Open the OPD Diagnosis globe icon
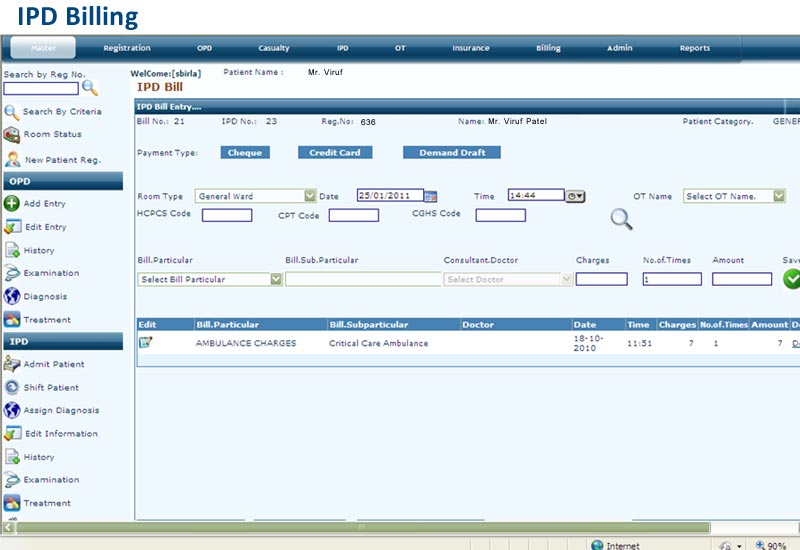The image size is (800, 550). click(12, 296)
